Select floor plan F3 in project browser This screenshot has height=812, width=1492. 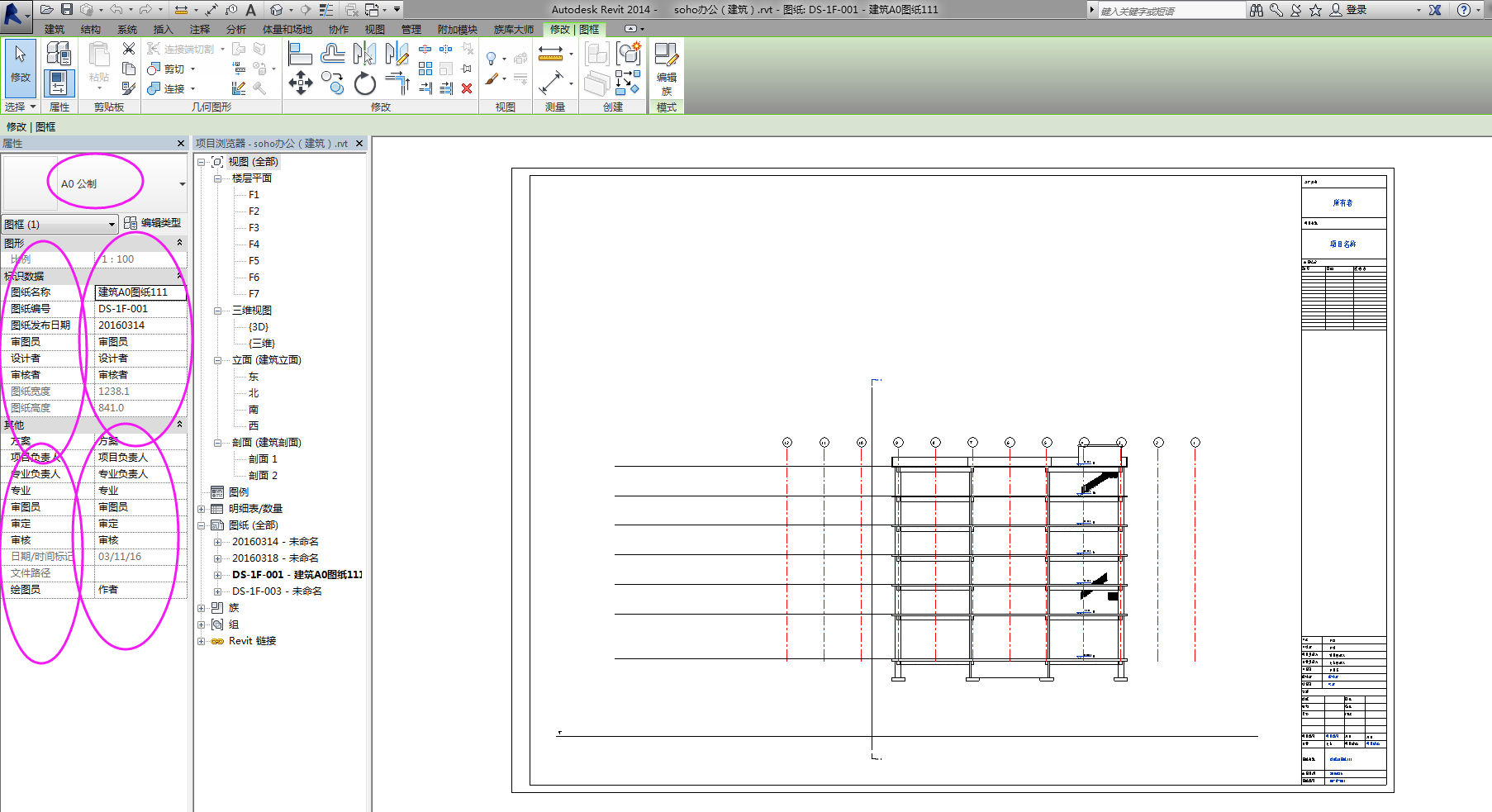click(254, 228)
